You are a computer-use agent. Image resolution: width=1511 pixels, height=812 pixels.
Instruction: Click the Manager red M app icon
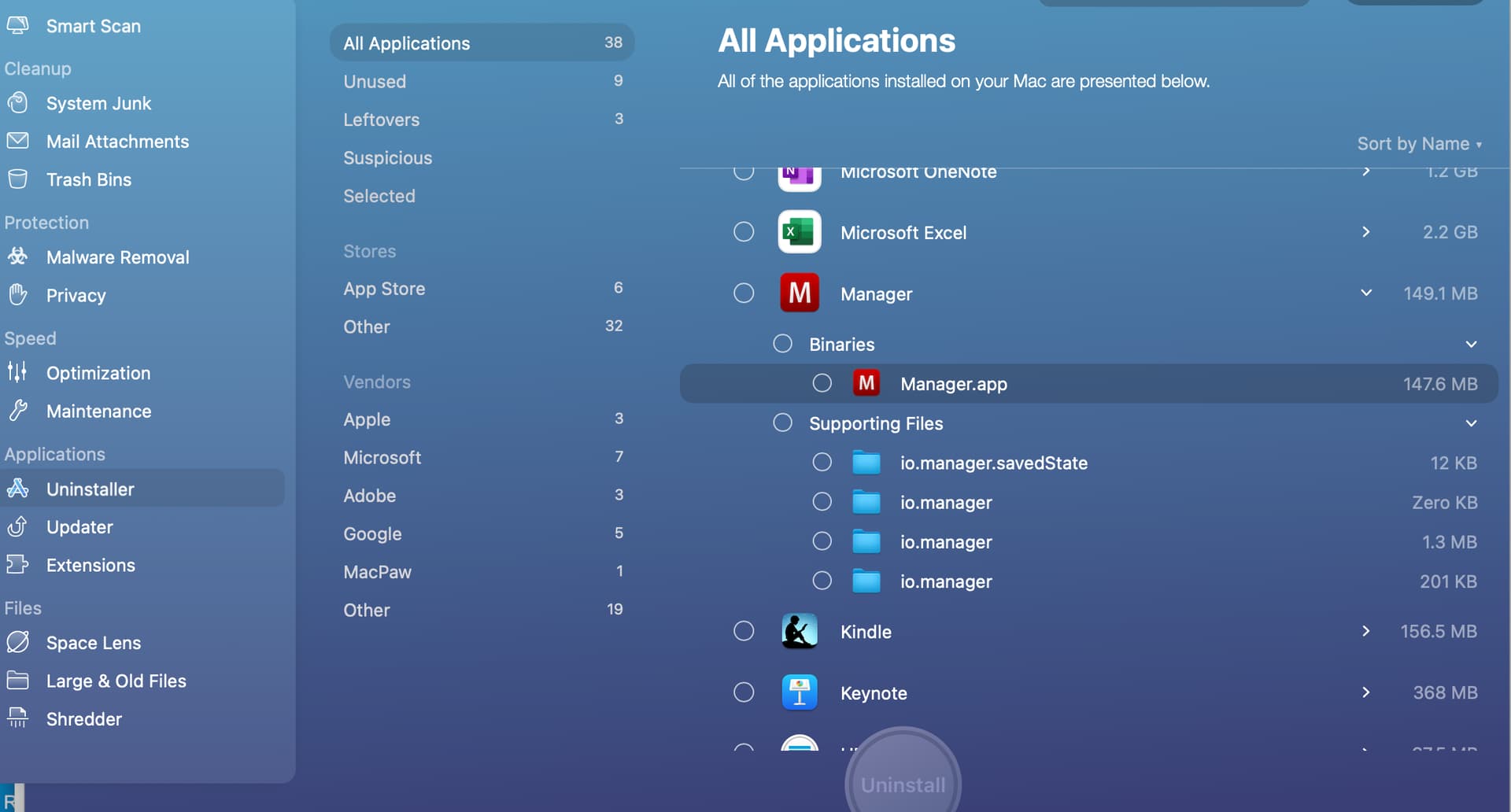pos(800,293)
